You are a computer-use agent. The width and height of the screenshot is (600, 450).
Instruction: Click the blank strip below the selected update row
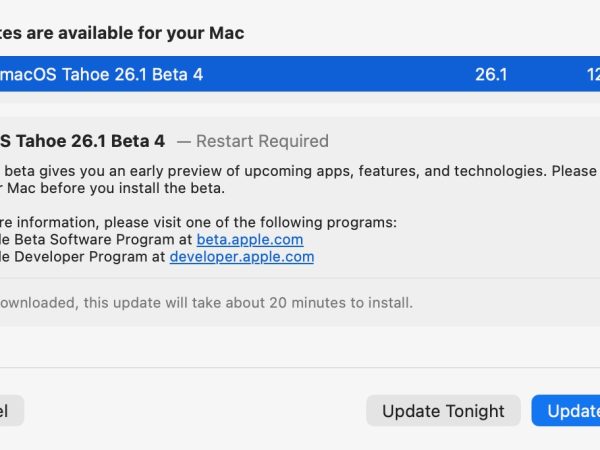click(x=300, y=105)
